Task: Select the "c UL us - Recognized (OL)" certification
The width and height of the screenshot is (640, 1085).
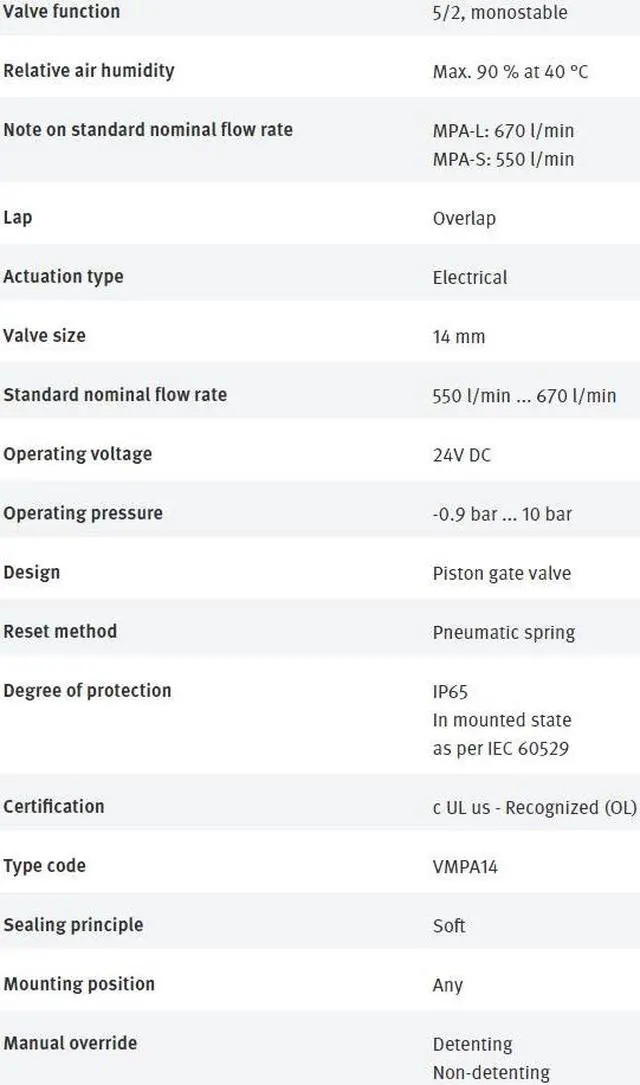Action: coord(534,808)
